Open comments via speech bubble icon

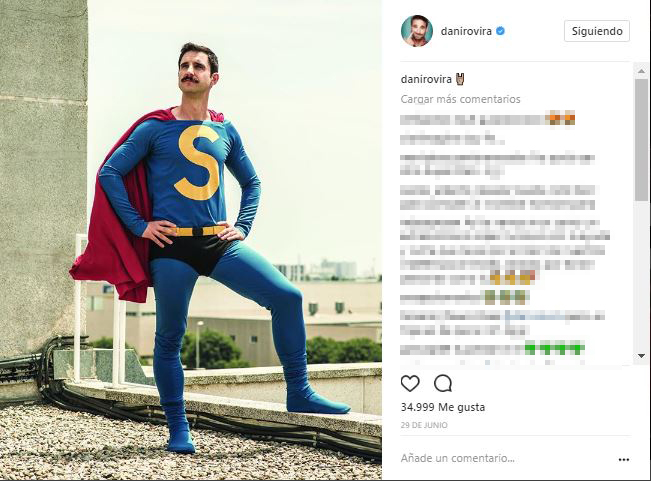[443, 383]
